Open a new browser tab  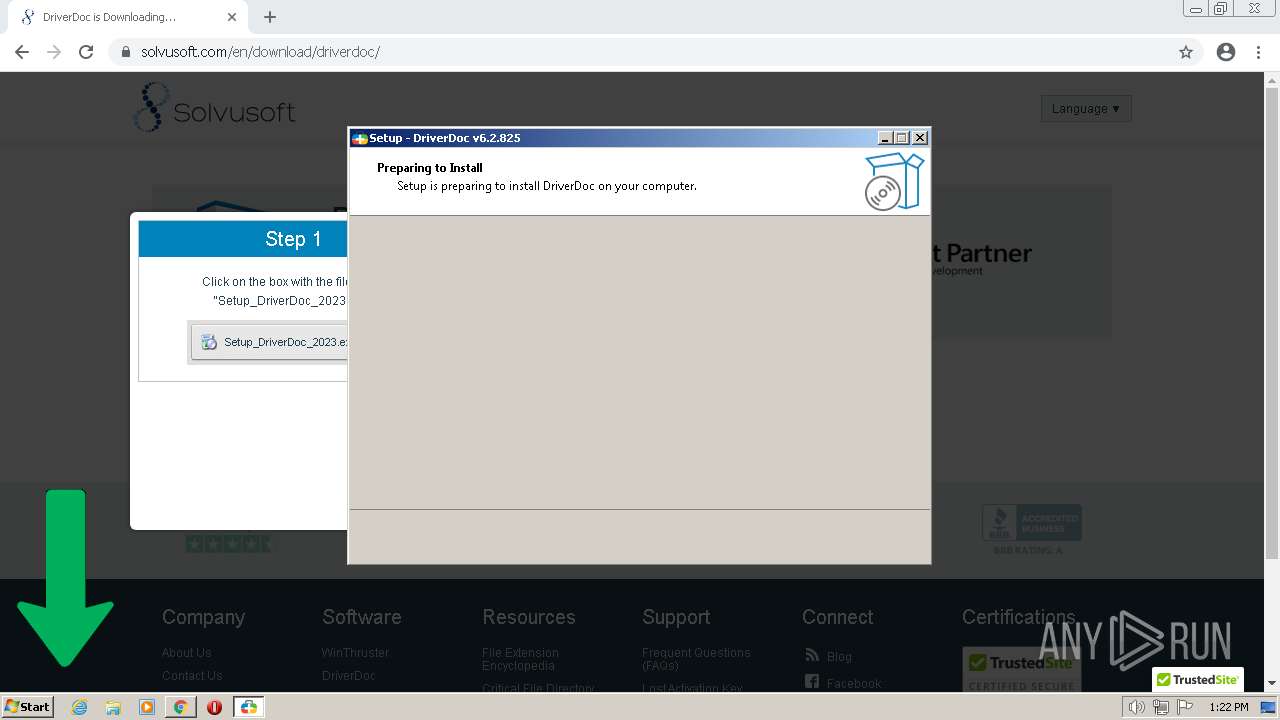click(270, 17)
